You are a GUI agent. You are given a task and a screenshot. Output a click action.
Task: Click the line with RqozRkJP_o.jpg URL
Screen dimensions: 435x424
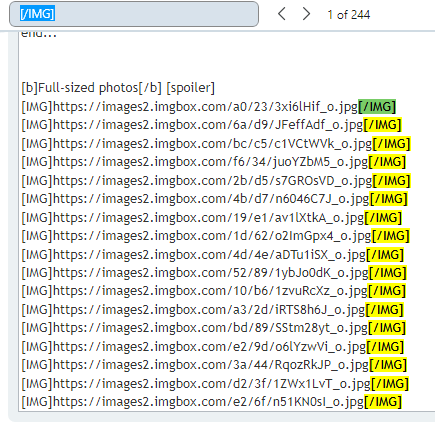[214, 365]
